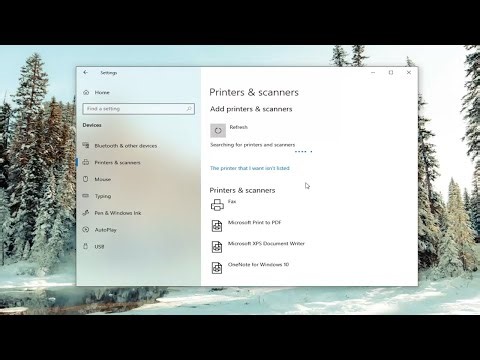The height and width of the screenshot is (360, 480).
Task: Click the Devices category heading
Action: [x=92, y=125]
